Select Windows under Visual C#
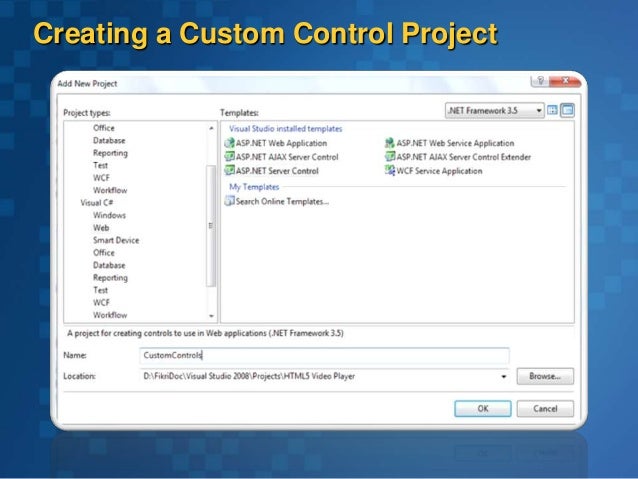638x479 pixels. [x=109, y=215]
